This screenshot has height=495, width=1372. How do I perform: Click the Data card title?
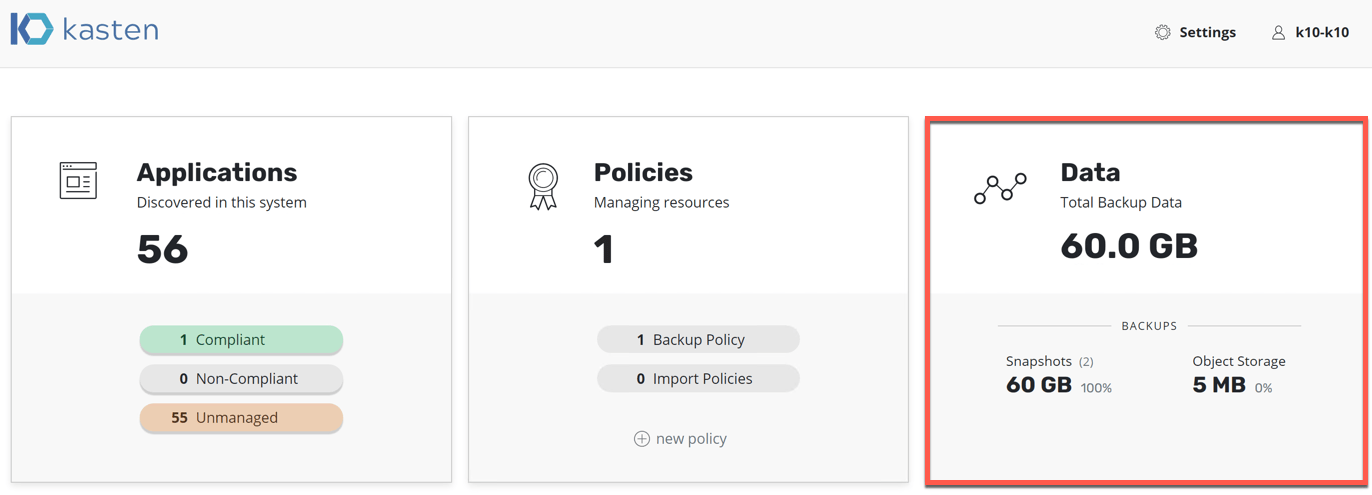point(1090,172)
